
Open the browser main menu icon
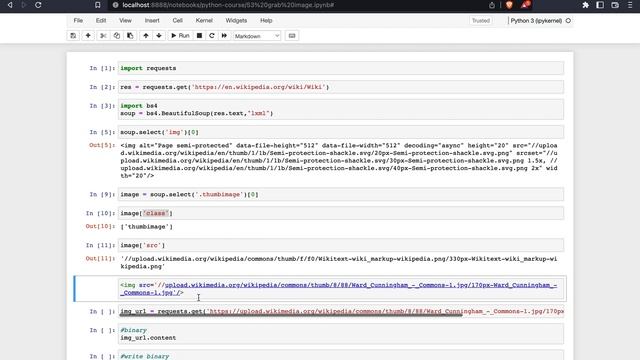630,5
